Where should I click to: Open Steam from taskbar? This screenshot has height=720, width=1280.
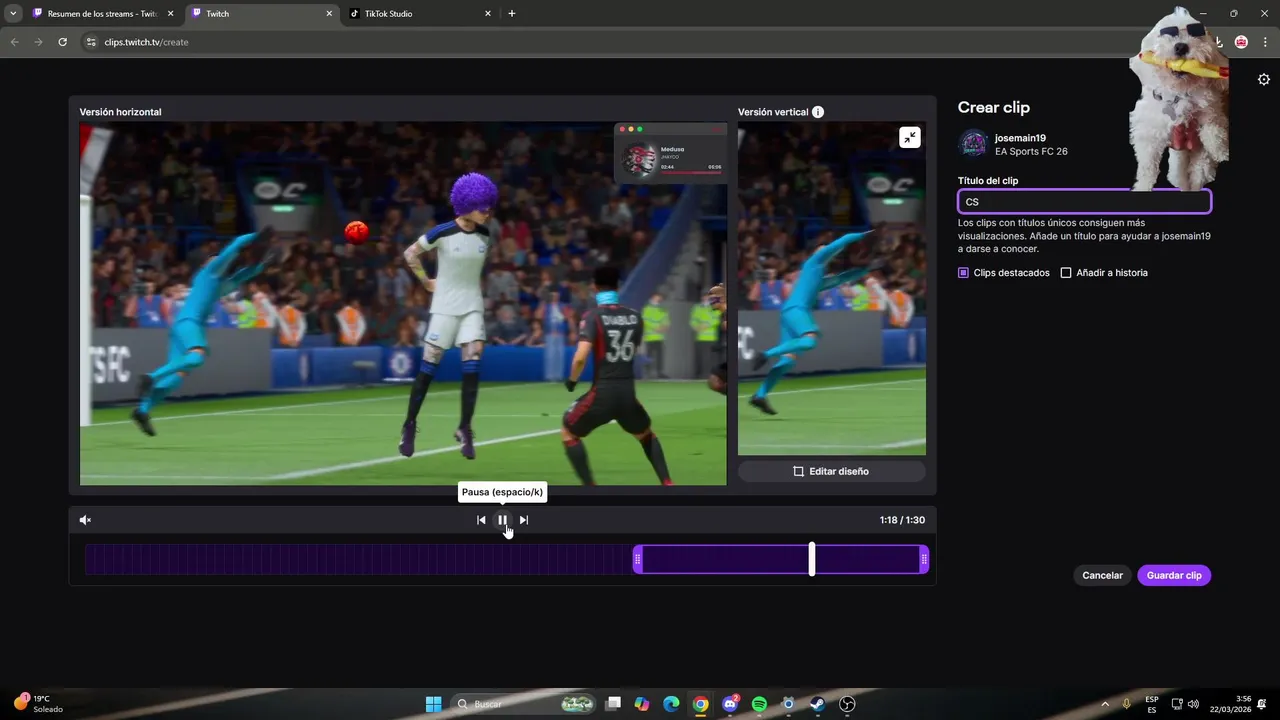click(817, 704)
